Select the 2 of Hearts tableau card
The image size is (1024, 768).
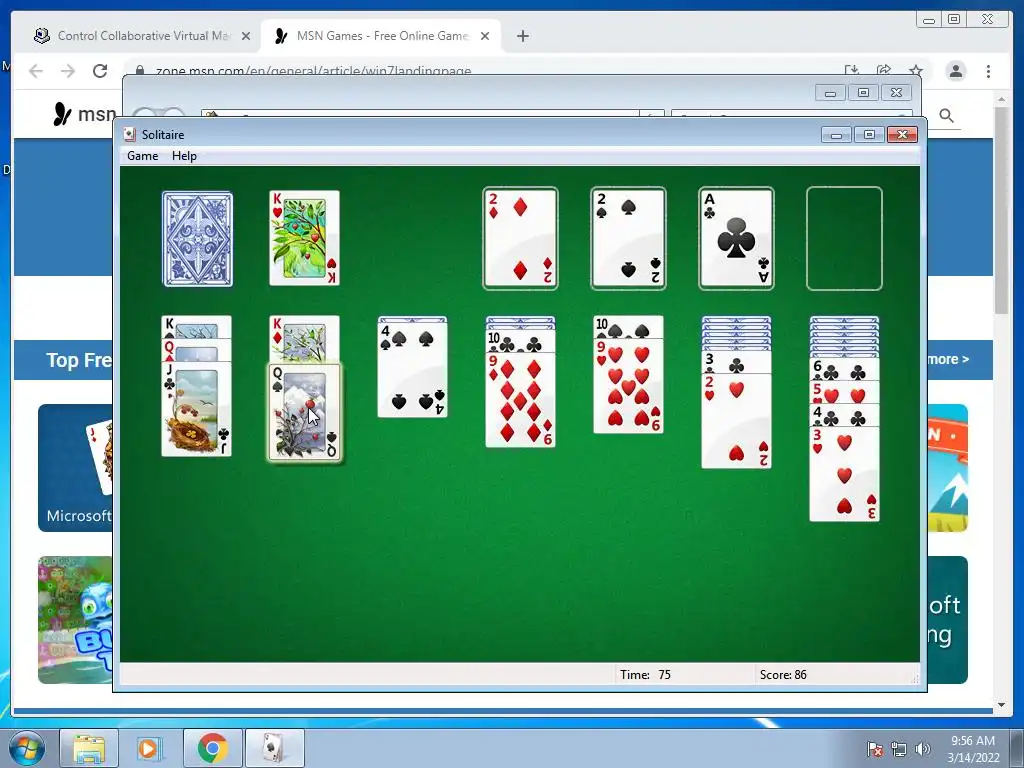tap(736, 421)
